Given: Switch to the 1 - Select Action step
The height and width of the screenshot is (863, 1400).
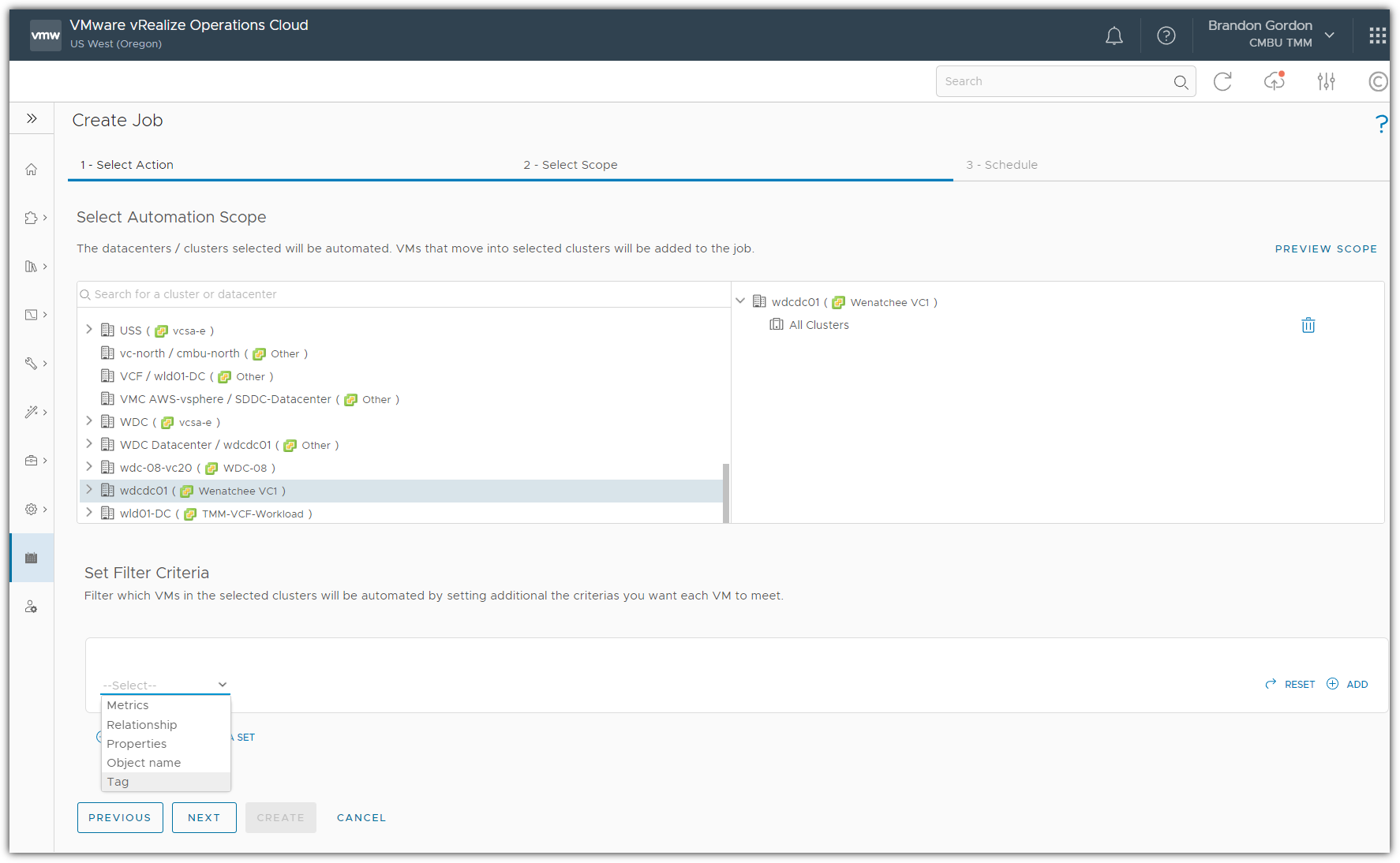Looking at the screenshot, I should [x=127, y=165].
